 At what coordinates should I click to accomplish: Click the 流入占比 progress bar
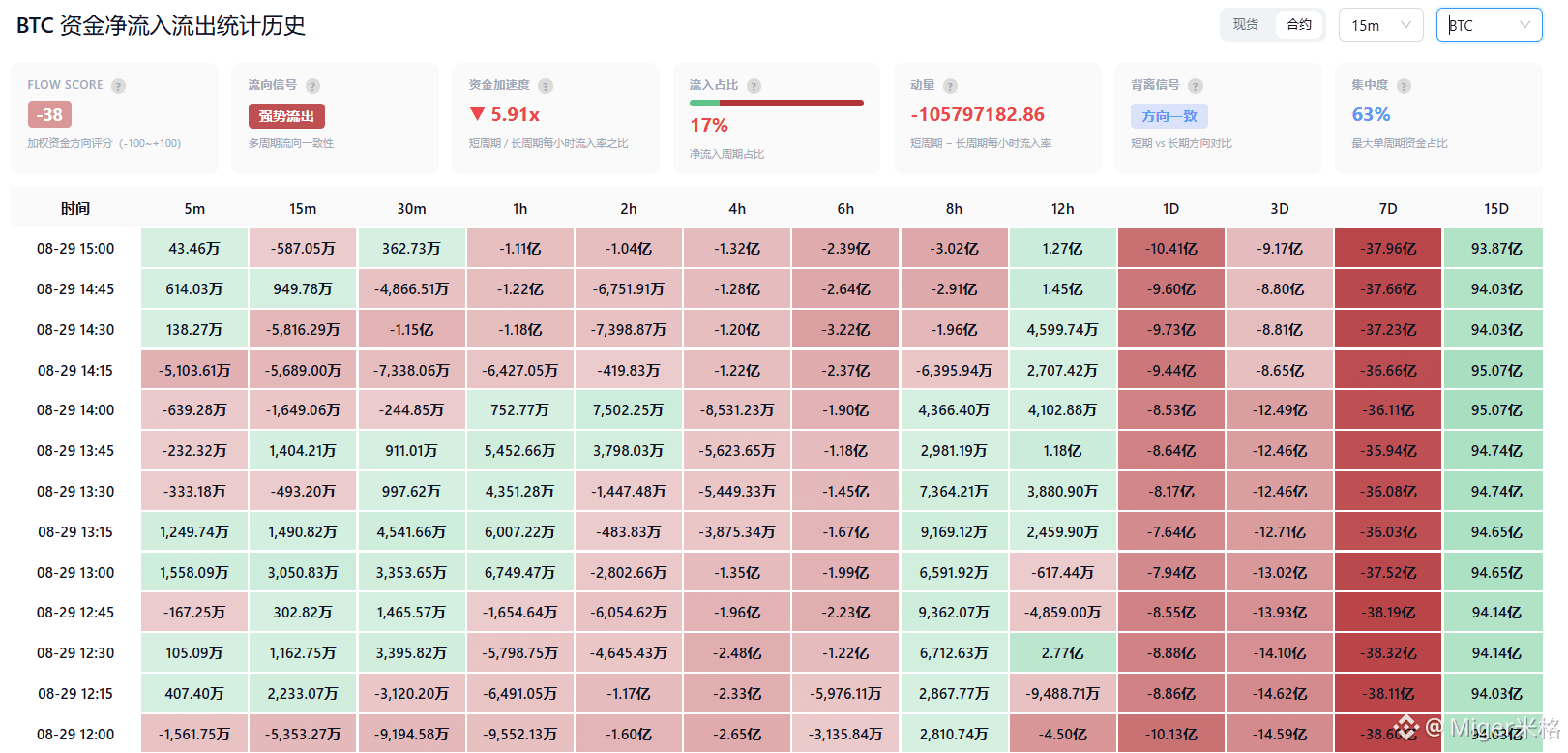(777, 103)
